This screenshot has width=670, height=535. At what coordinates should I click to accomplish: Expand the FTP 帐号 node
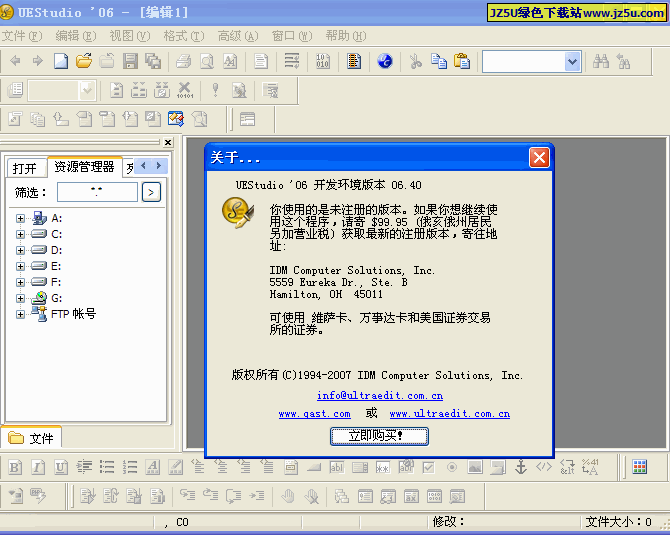(20, 314)
